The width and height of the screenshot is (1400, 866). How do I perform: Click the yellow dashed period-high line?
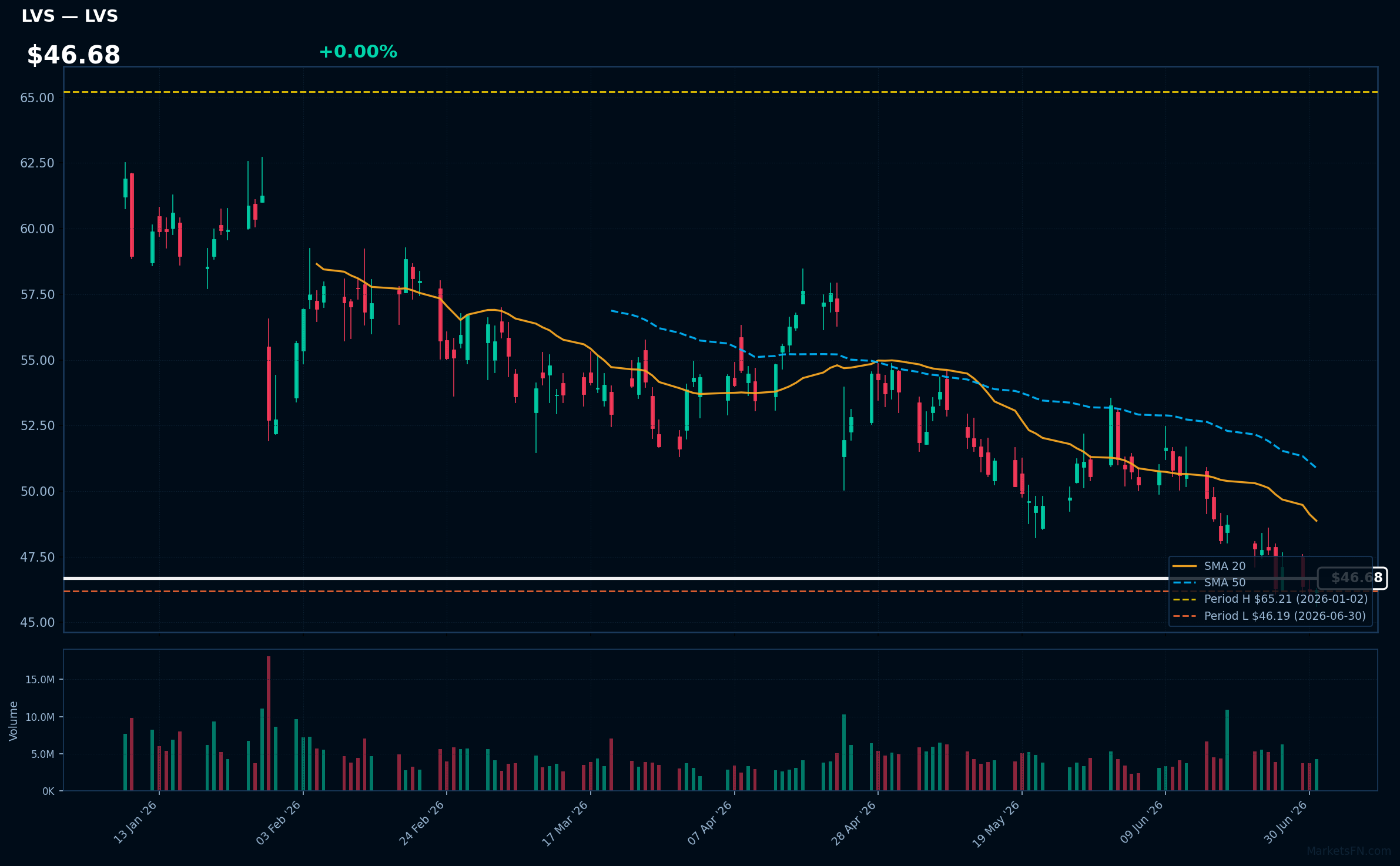point(721,92)
